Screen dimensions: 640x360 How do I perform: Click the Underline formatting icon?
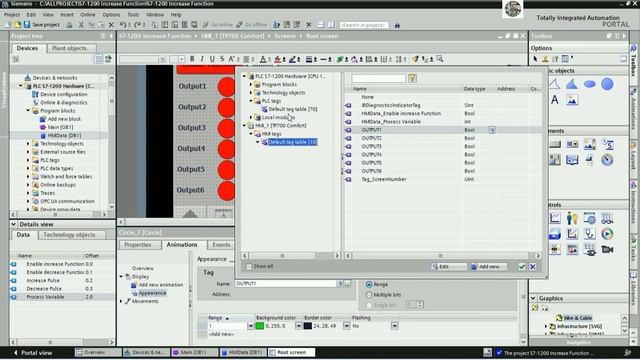pyautogui.click(x=212, y=59)
